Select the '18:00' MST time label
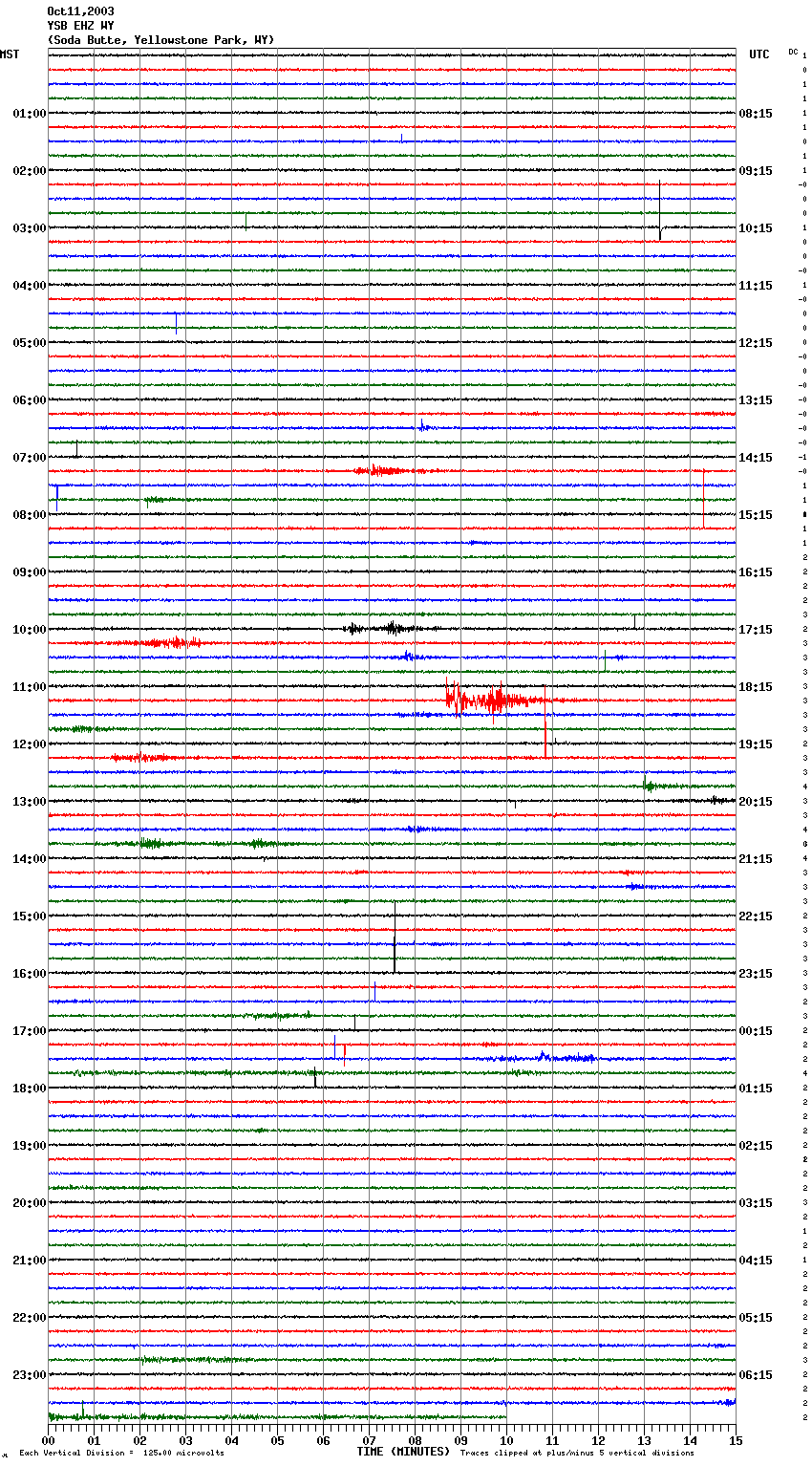The height and width of the screenshot is (1466, 812). click(30, 1089)
